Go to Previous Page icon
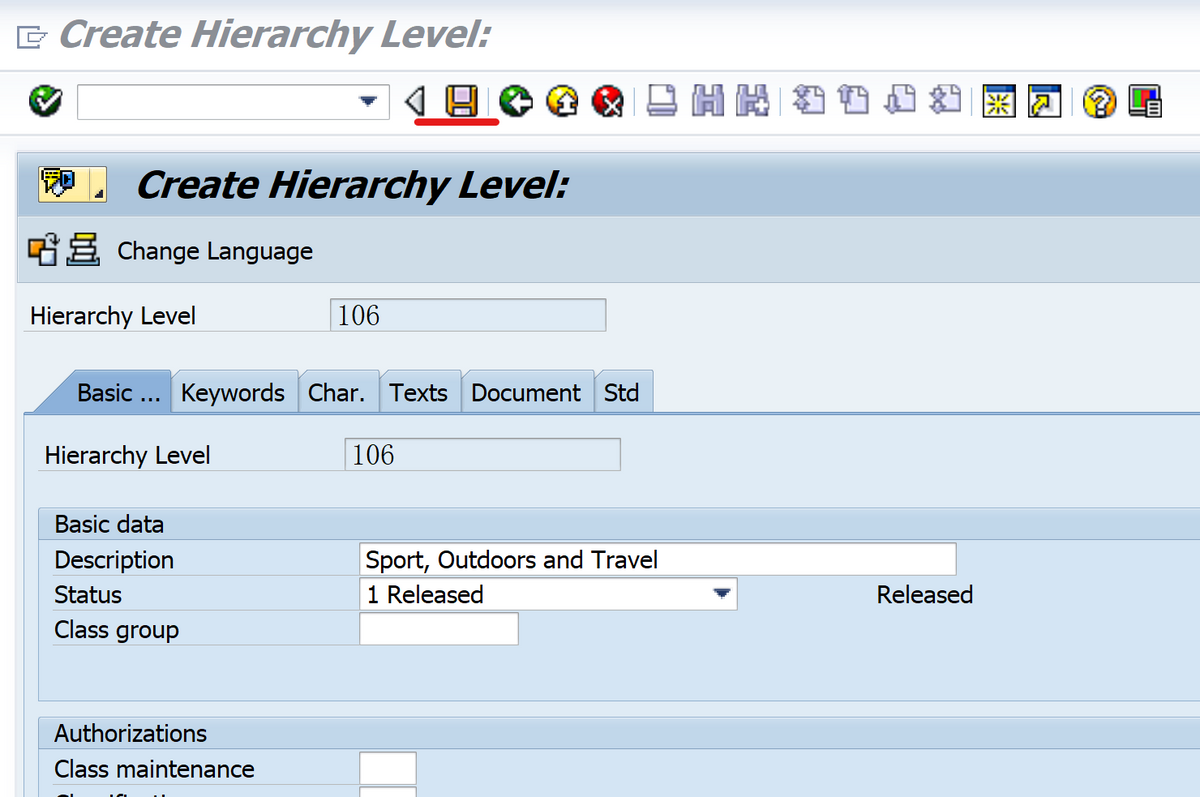The height and width of the screenshot is (797, 1200). tap(854, 101)
